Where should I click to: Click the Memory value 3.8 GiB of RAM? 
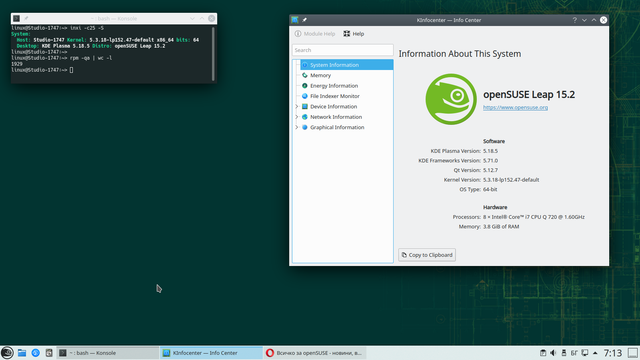501,227
